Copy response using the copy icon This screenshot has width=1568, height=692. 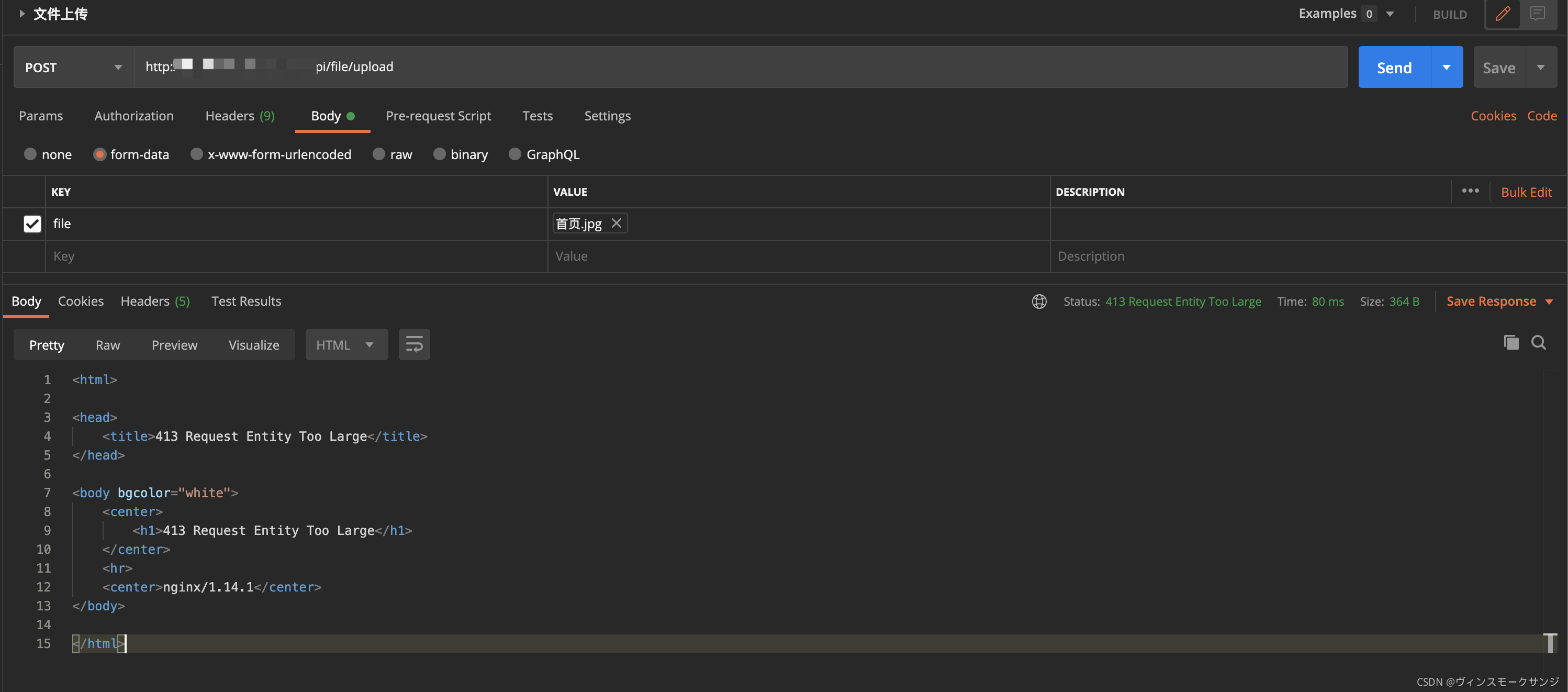pyautogui.click(x=1511, y=343)
